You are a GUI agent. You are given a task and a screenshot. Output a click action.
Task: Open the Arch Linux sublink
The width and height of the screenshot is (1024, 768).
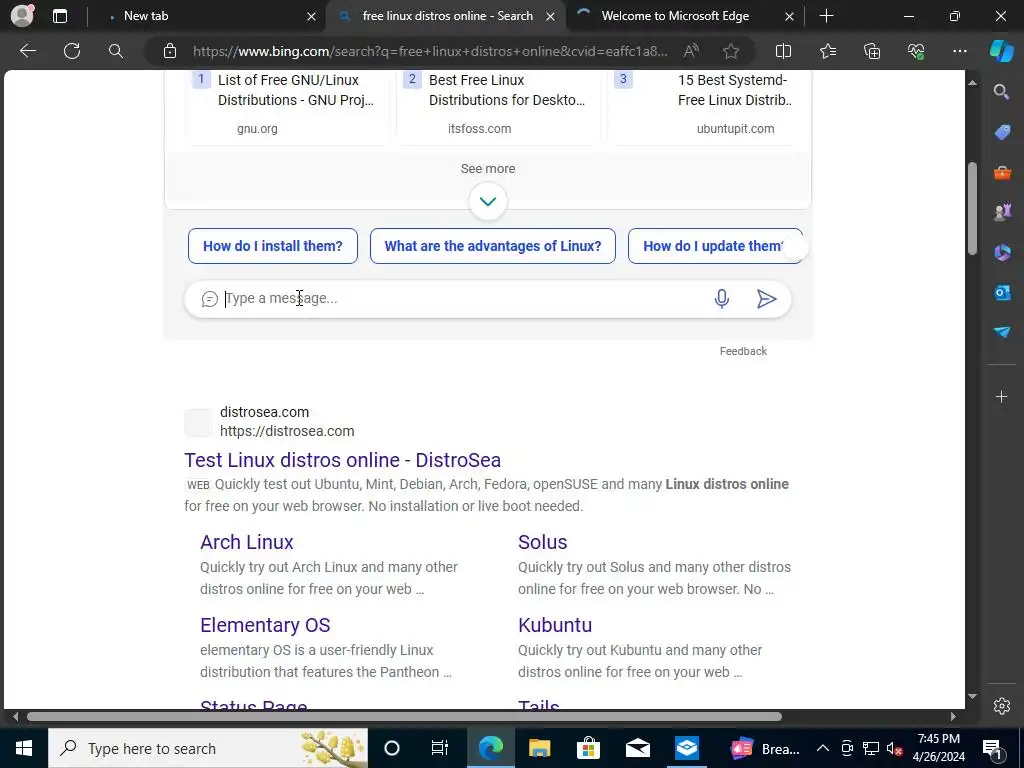[x=247, y=542]
